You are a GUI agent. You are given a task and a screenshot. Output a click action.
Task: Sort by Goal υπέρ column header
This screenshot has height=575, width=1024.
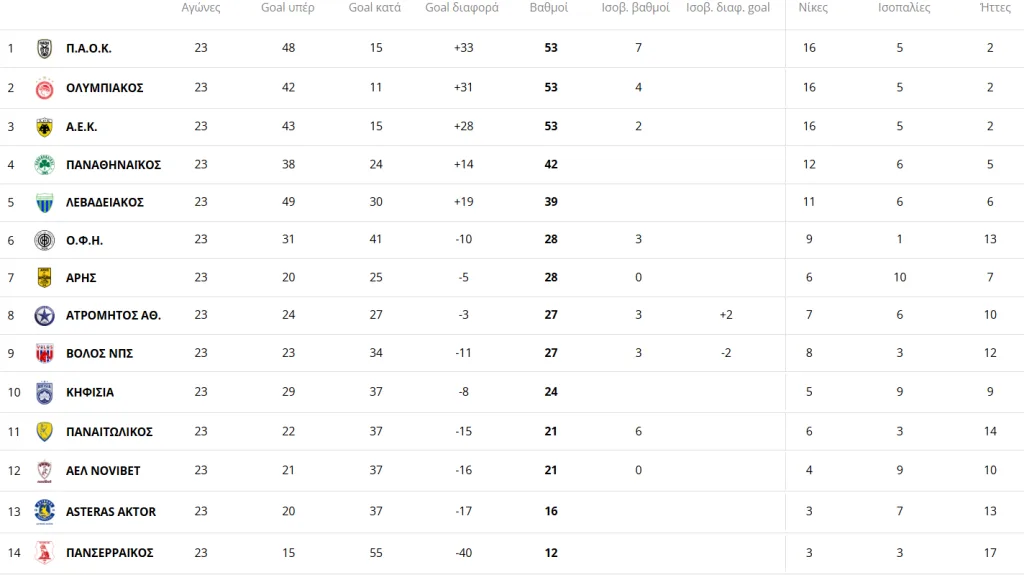(288, 8)
